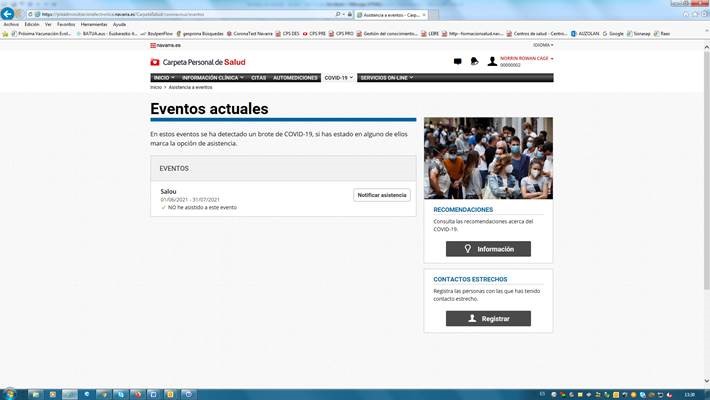Expand the INICIO menu
This screenshot has width=710, height=400.
(164, 77)
